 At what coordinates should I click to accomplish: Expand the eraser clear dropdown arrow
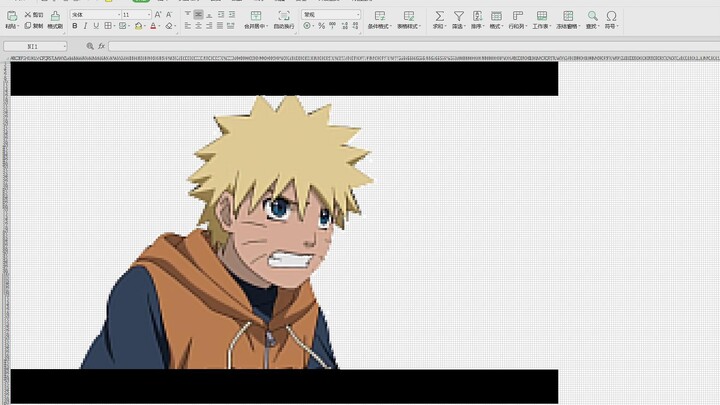click(x=175, y=26)
